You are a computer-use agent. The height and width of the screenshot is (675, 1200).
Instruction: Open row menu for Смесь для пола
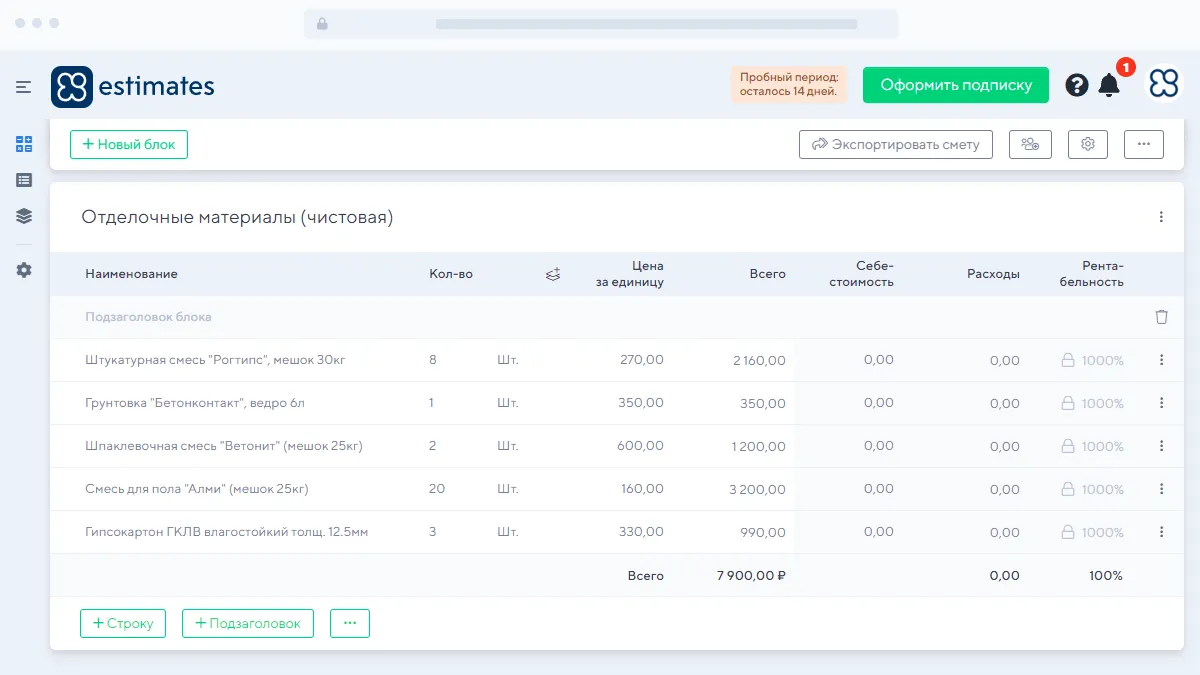(1161, 489)
